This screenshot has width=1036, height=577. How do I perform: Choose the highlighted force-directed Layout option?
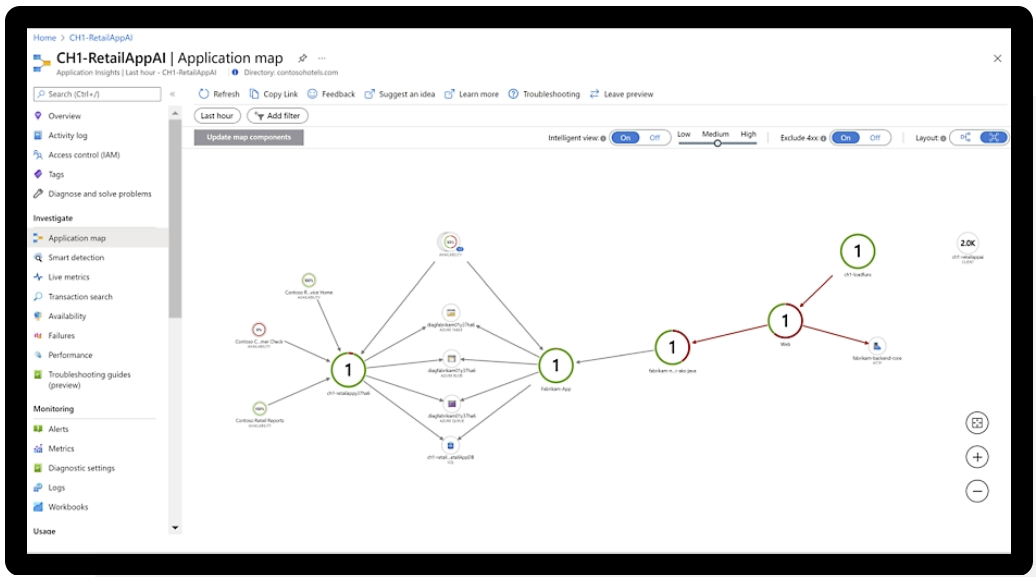click(993, 137)
